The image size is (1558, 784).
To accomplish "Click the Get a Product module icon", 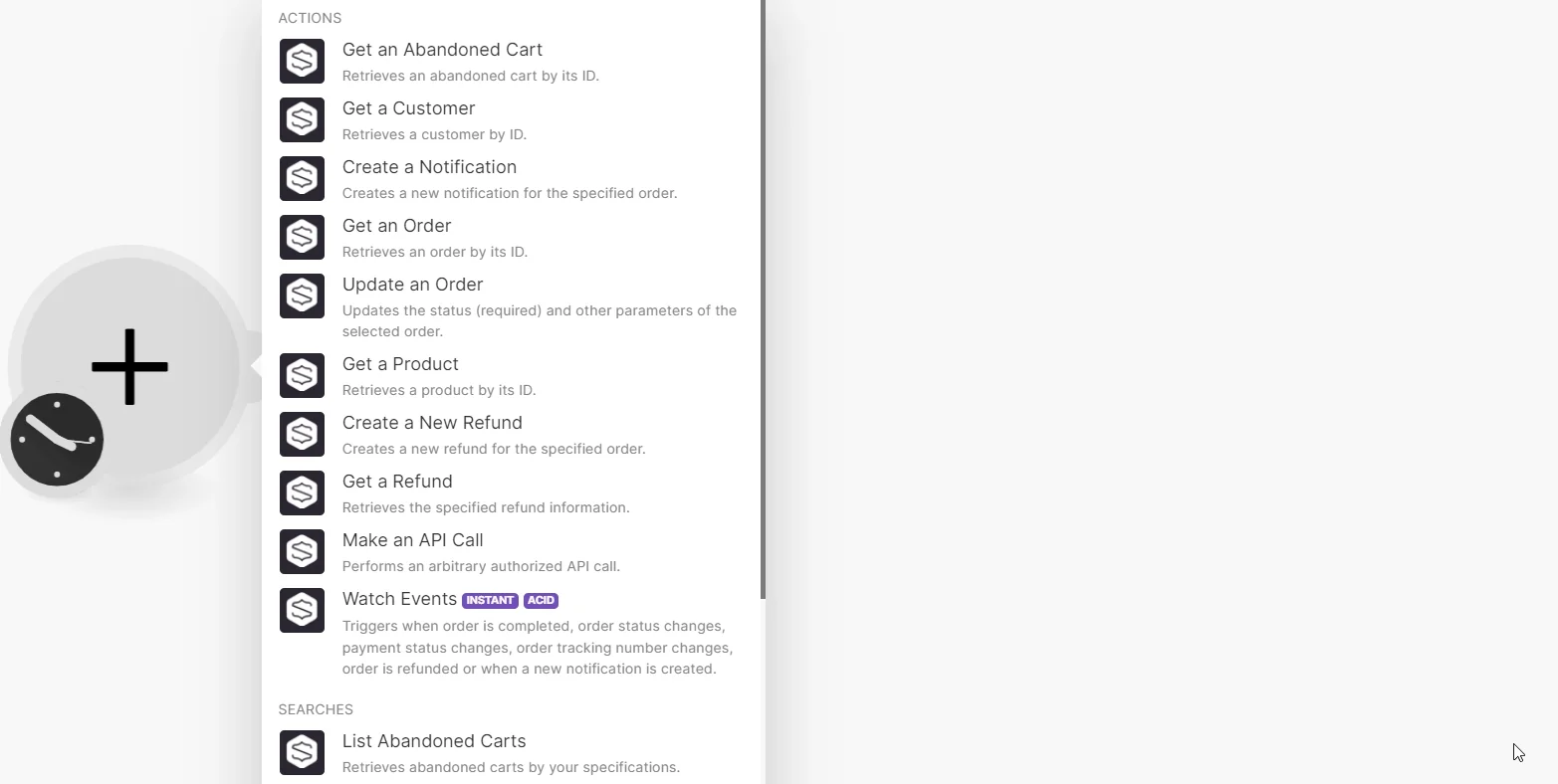I will click(302, 375).
